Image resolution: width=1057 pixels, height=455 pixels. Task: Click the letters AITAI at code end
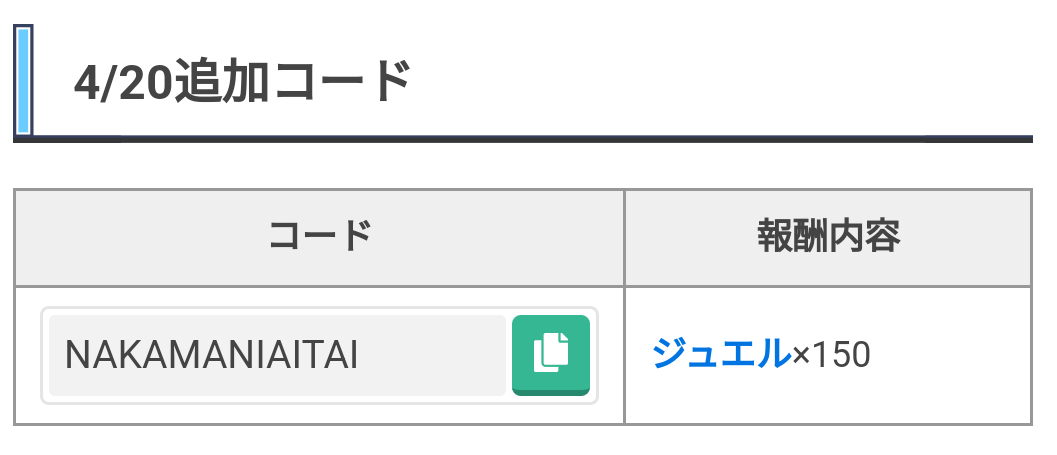[x=312, y=355]
